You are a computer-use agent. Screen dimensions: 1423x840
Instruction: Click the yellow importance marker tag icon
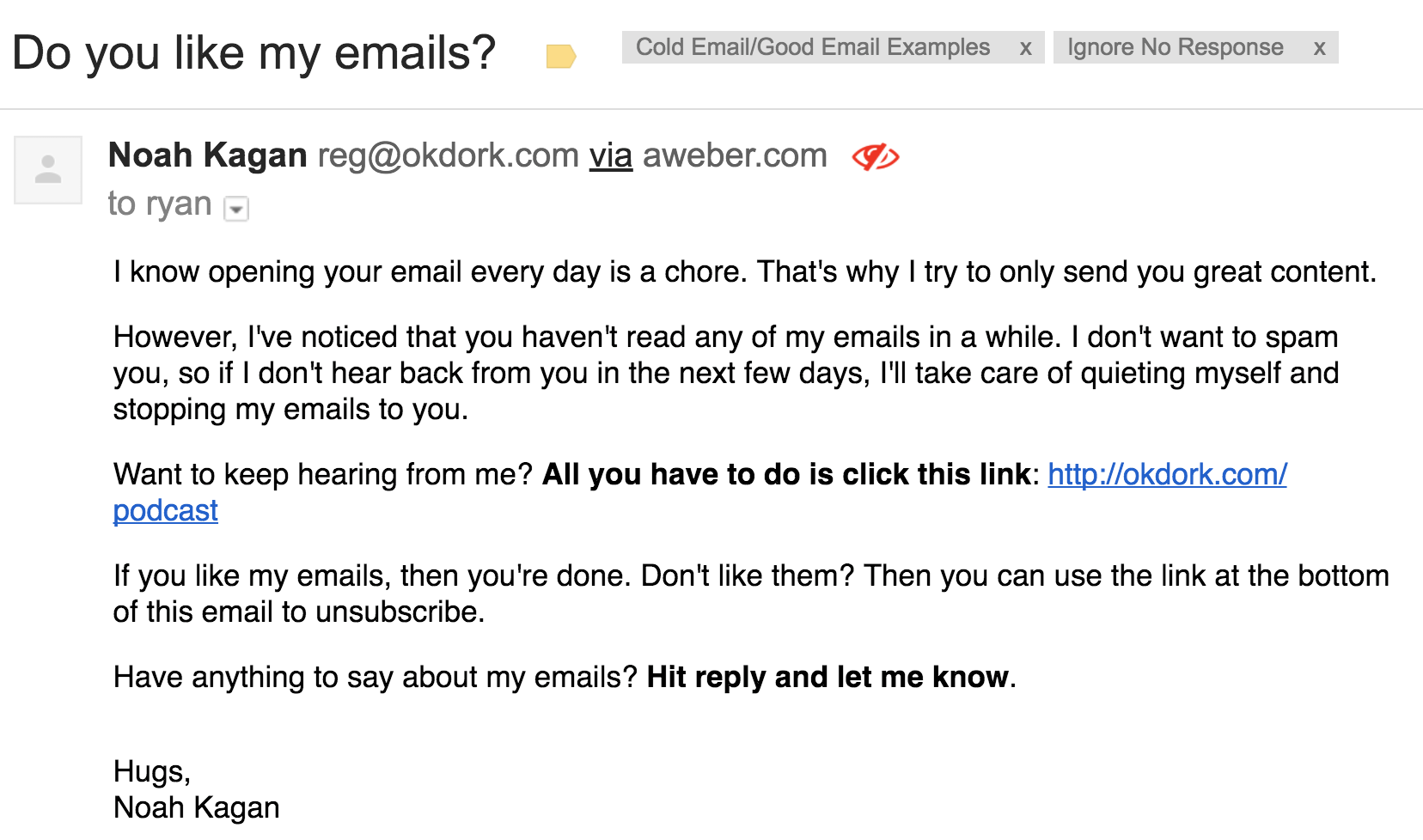pos(560,57)
